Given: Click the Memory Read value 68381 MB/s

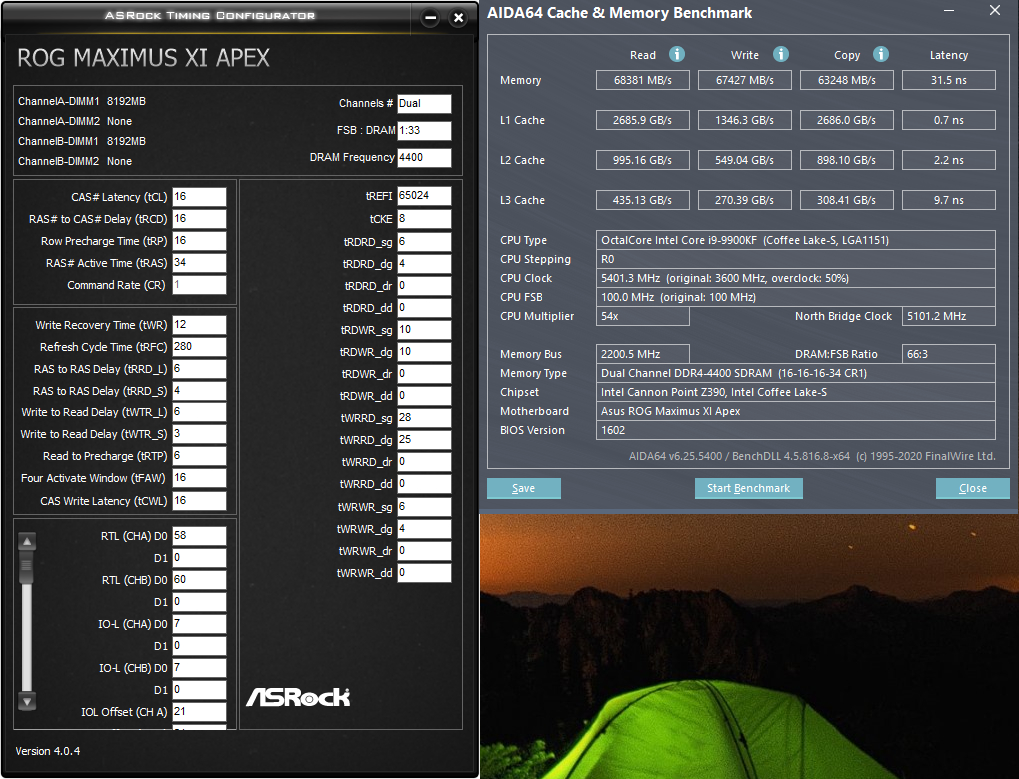Looking at the screenshot, I should [642, 80].
